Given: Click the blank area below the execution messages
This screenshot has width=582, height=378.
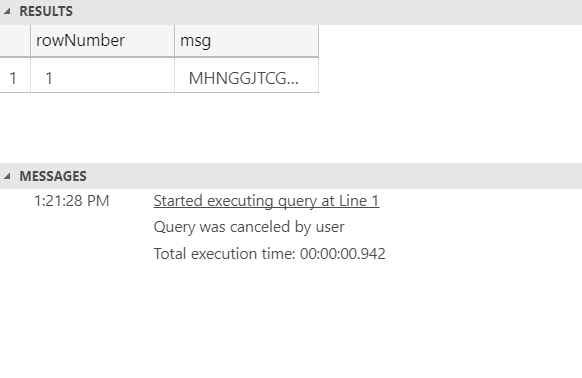Looking at the screenshot, I should (291, 321).
